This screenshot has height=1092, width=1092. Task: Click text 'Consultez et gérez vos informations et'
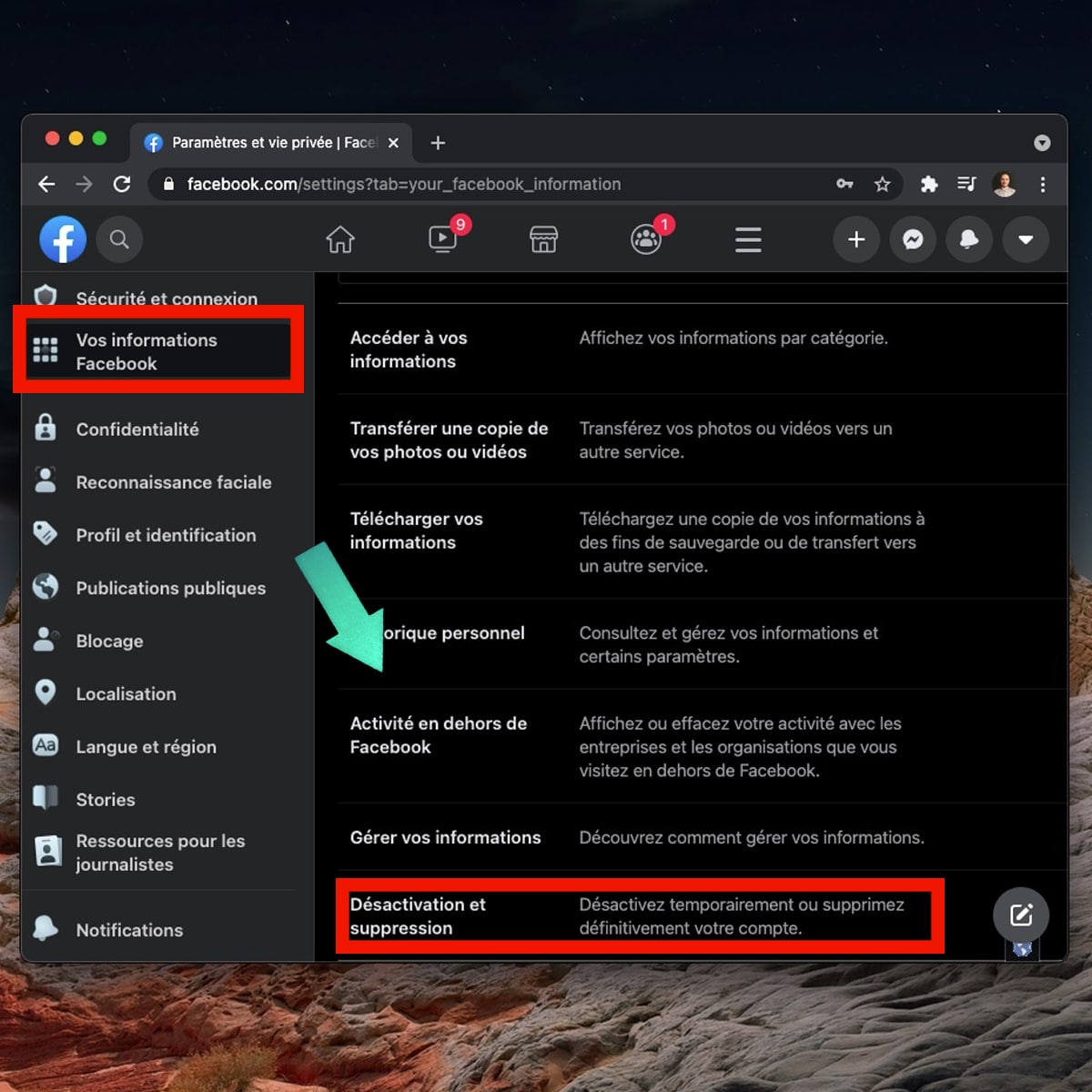729,632
